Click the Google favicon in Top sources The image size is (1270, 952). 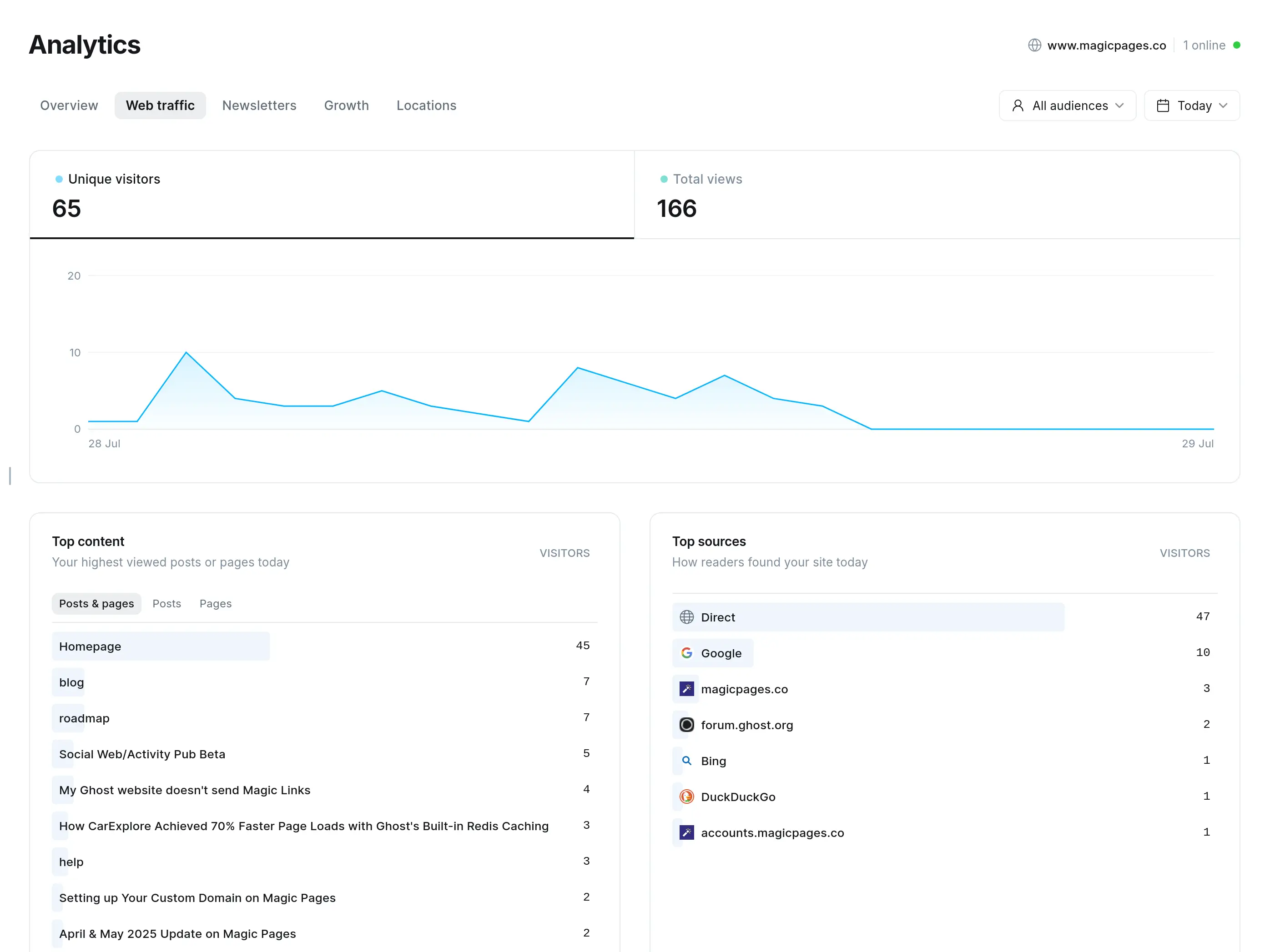pos(687,652)
